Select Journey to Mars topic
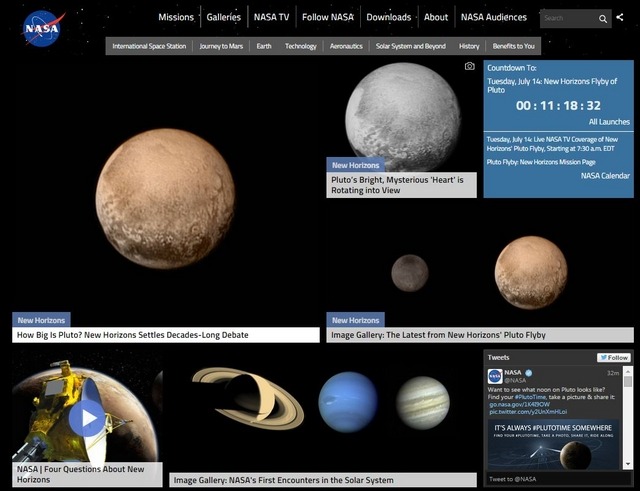640x491 pixels. pyautogui.click(x=221, y=46)
